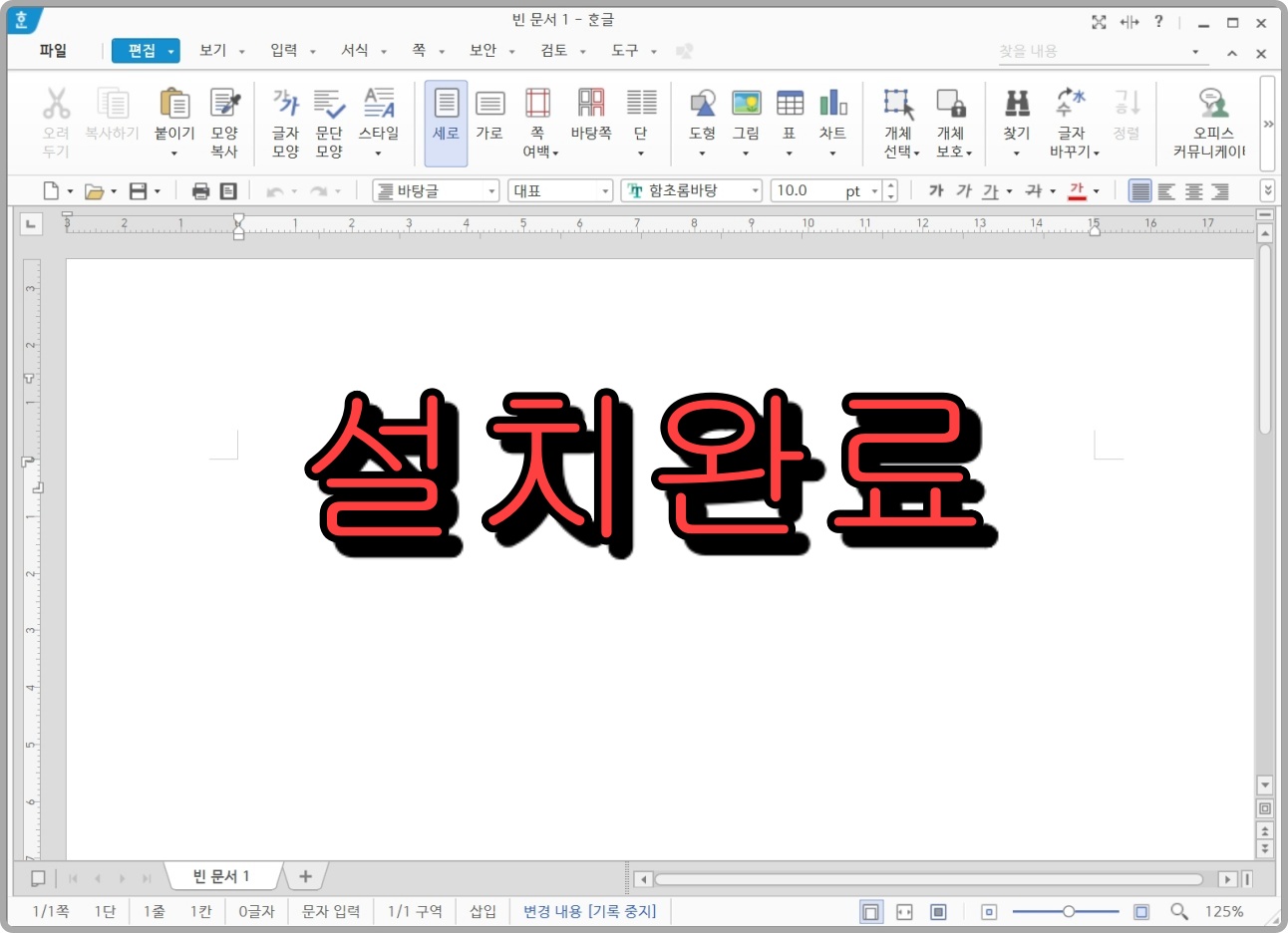This screenshot has height=933, width=1288.
Task: Click 변경 내용 [기록 중지] in status bar
Action: [x=588, y=910]
